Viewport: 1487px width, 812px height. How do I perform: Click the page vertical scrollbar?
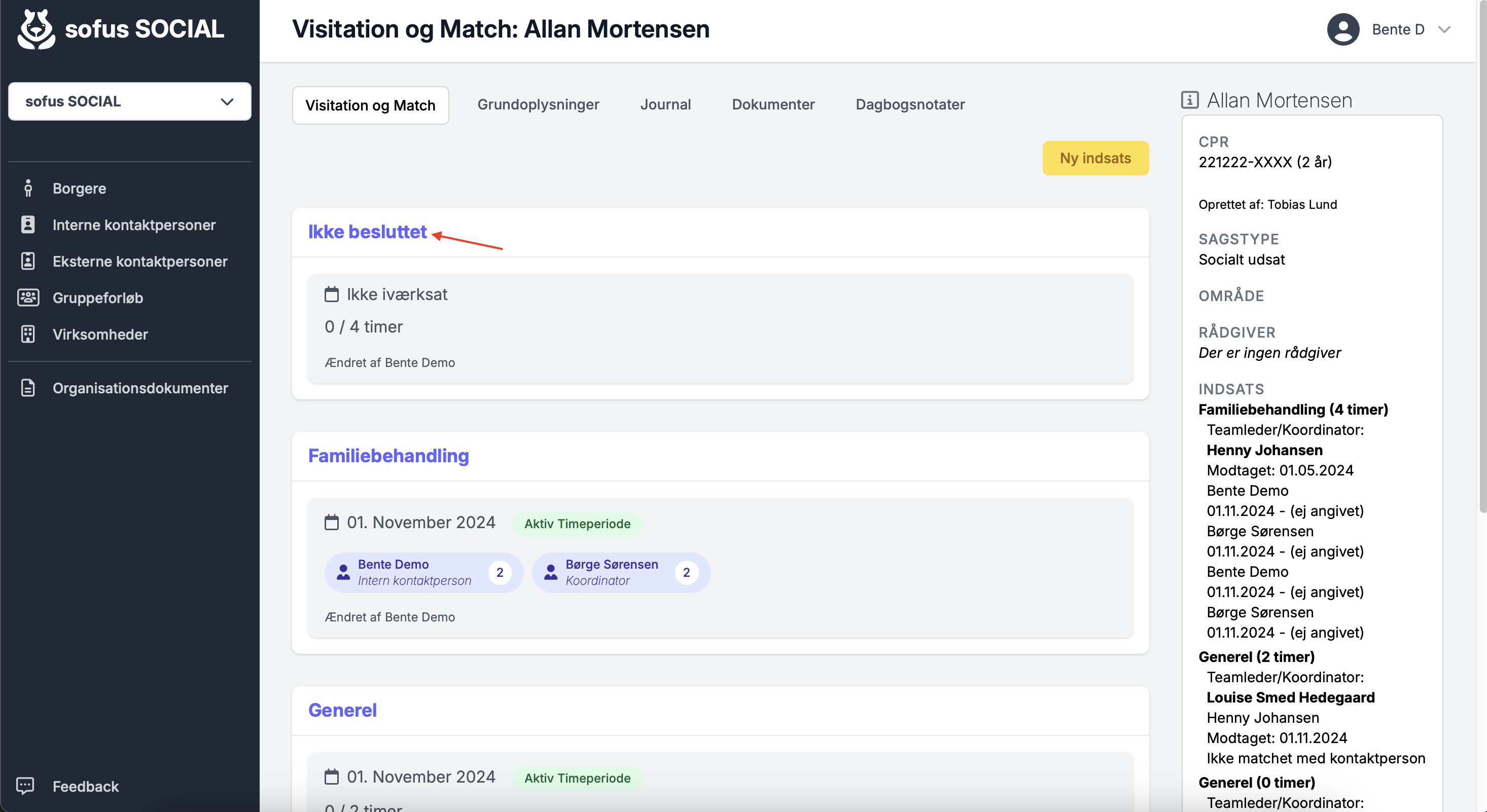point(1482,257)
